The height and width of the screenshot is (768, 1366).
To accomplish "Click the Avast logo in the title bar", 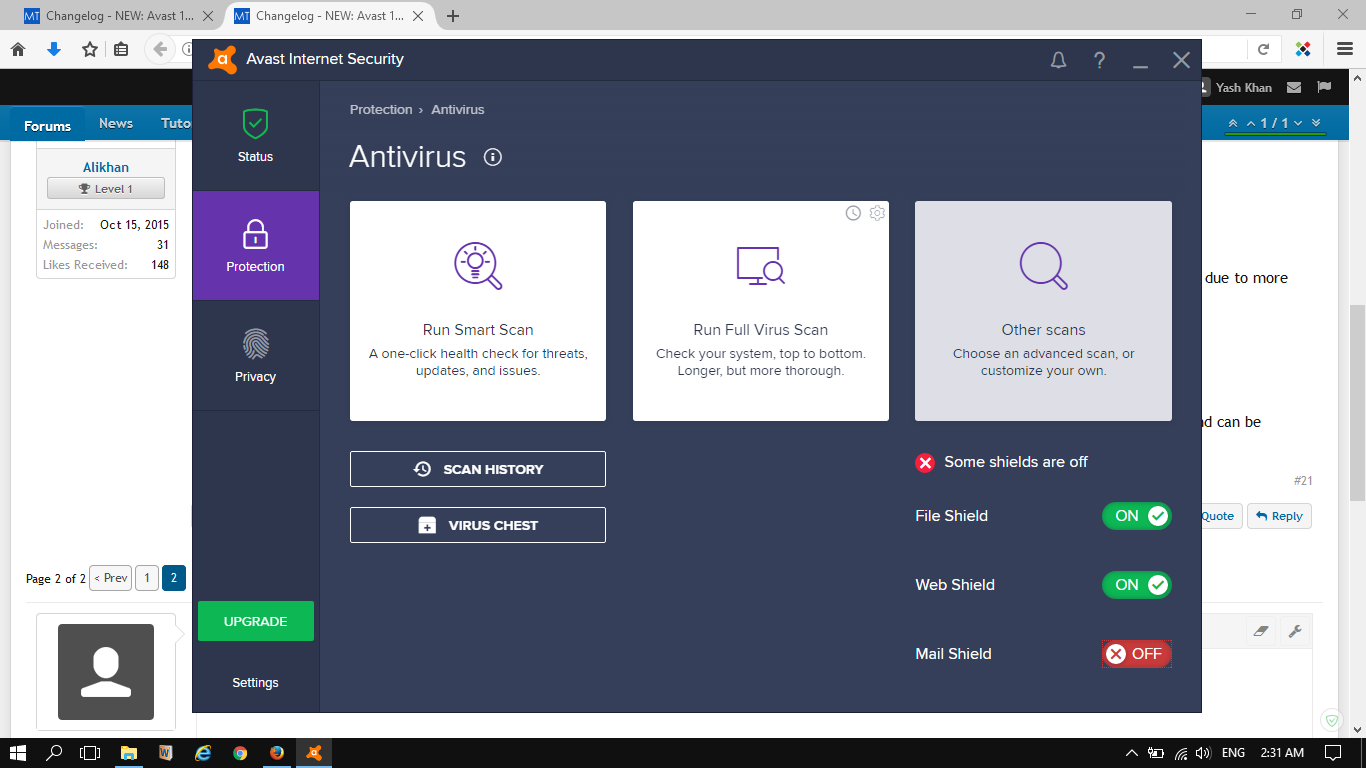I will click(222, 60).
